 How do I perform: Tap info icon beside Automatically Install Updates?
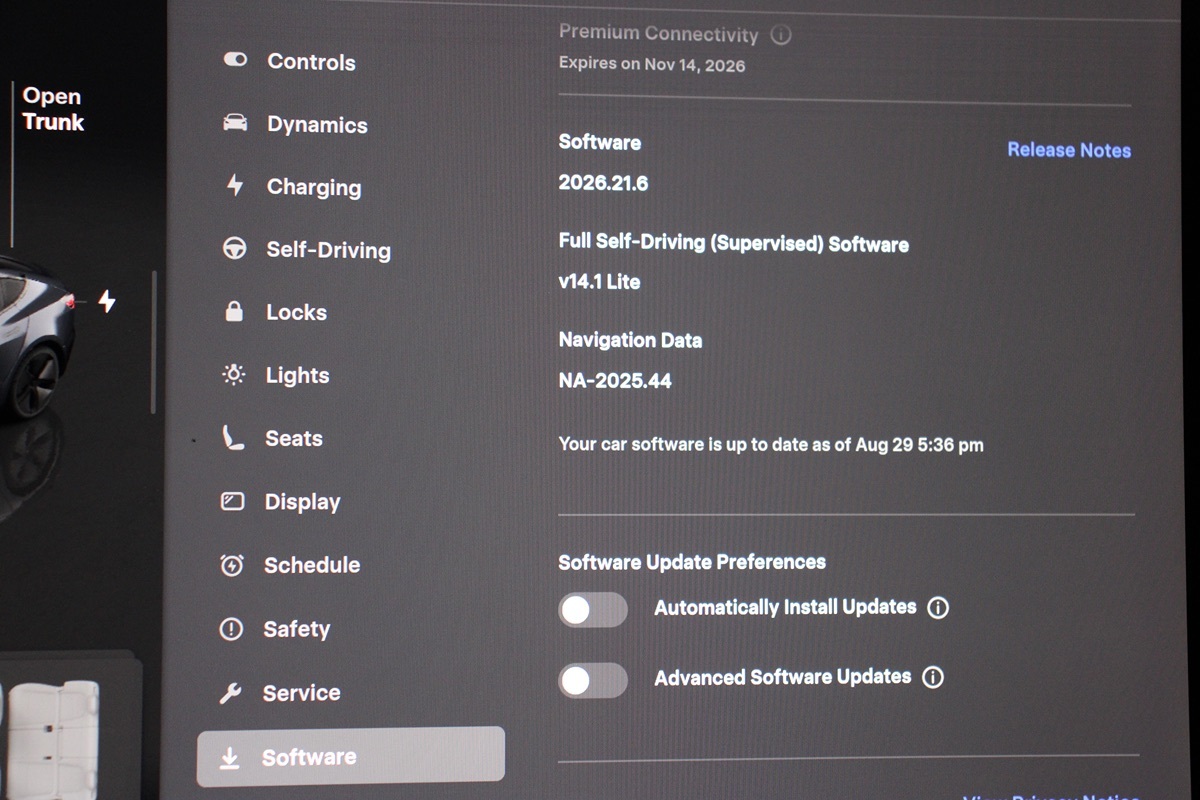coord(938,608)
